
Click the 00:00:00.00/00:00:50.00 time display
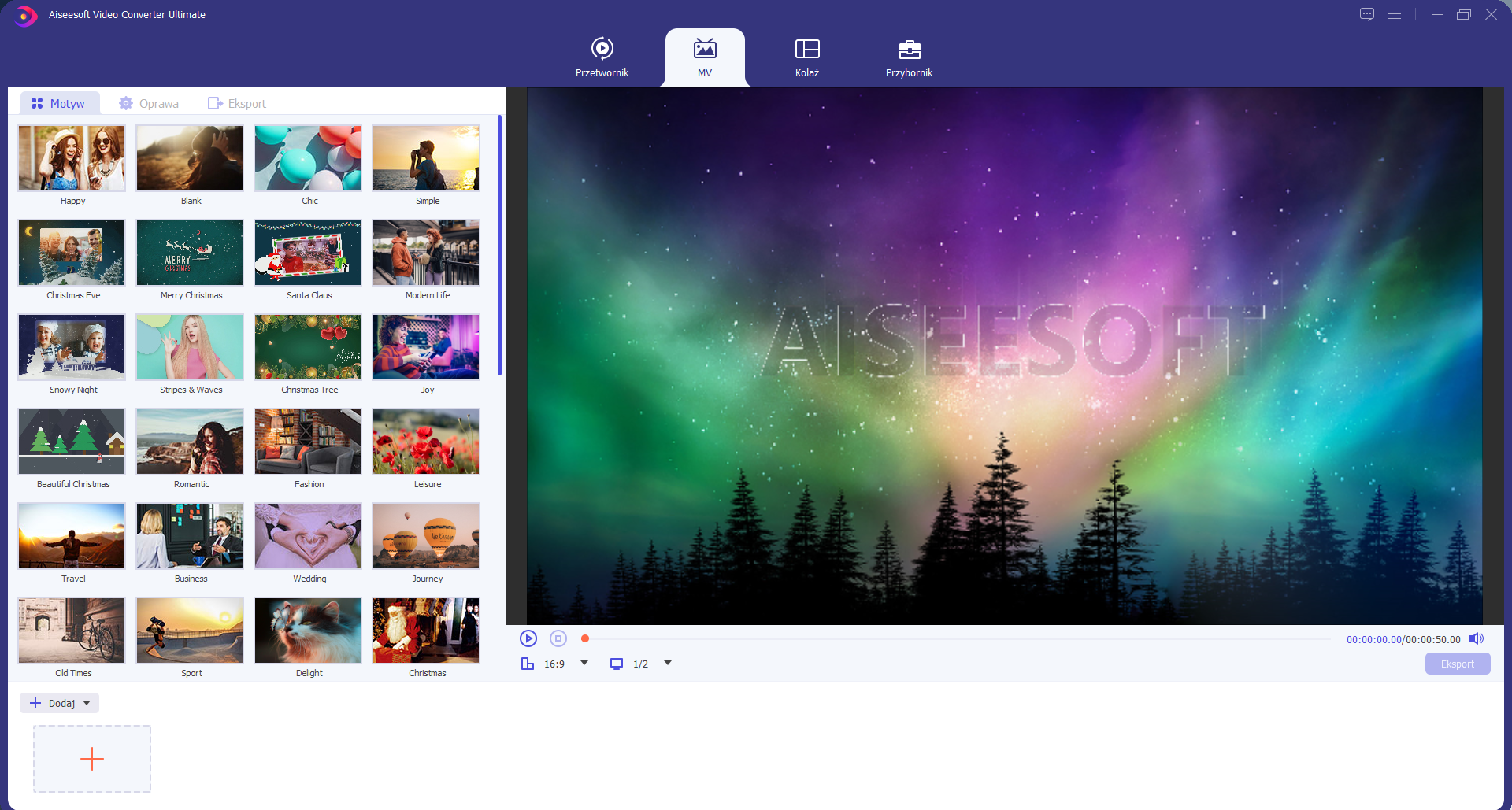1403,639
